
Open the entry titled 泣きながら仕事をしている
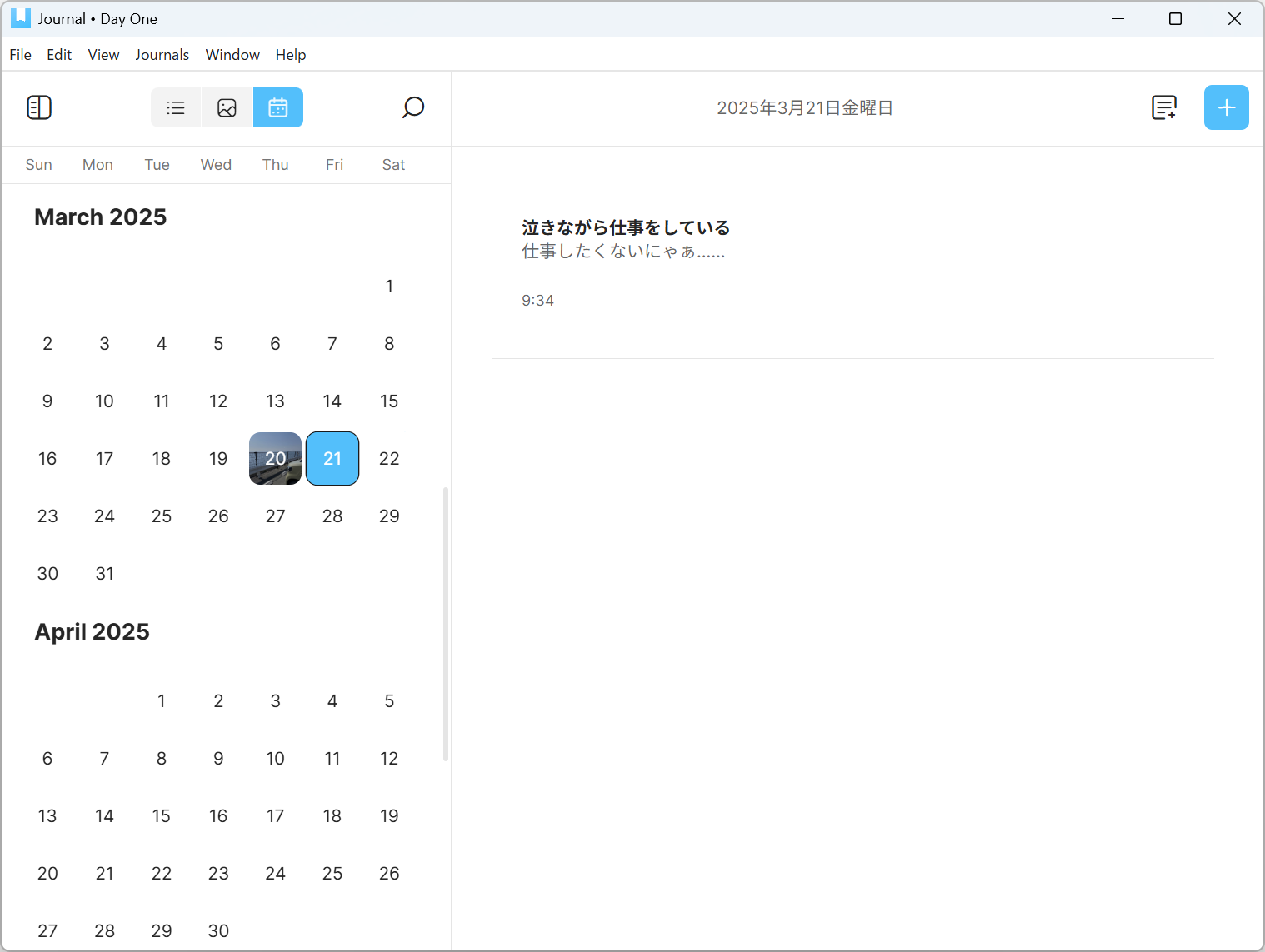tap(626, 227)
